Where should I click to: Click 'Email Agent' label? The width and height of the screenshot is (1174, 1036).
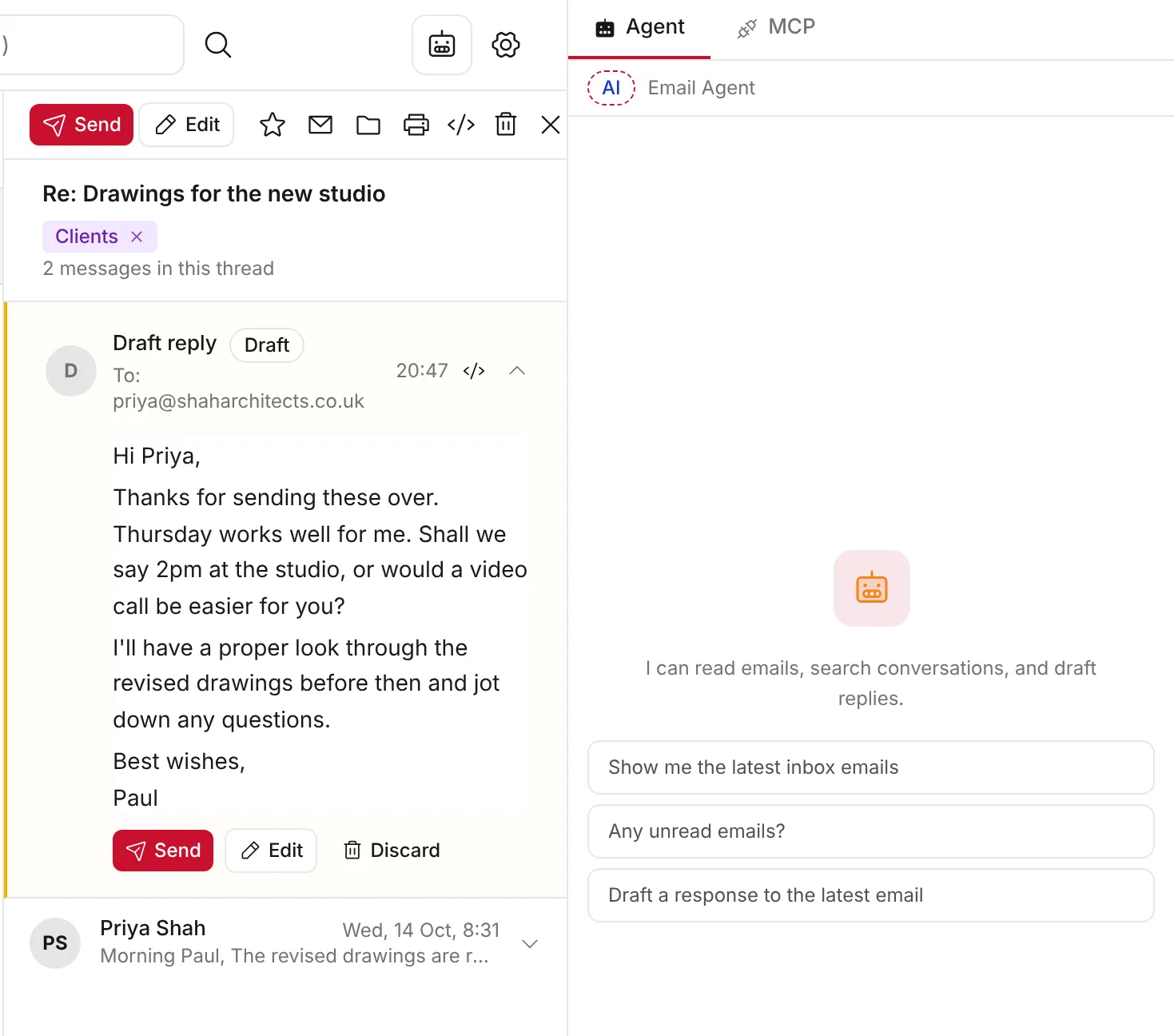tap(701, 88)
